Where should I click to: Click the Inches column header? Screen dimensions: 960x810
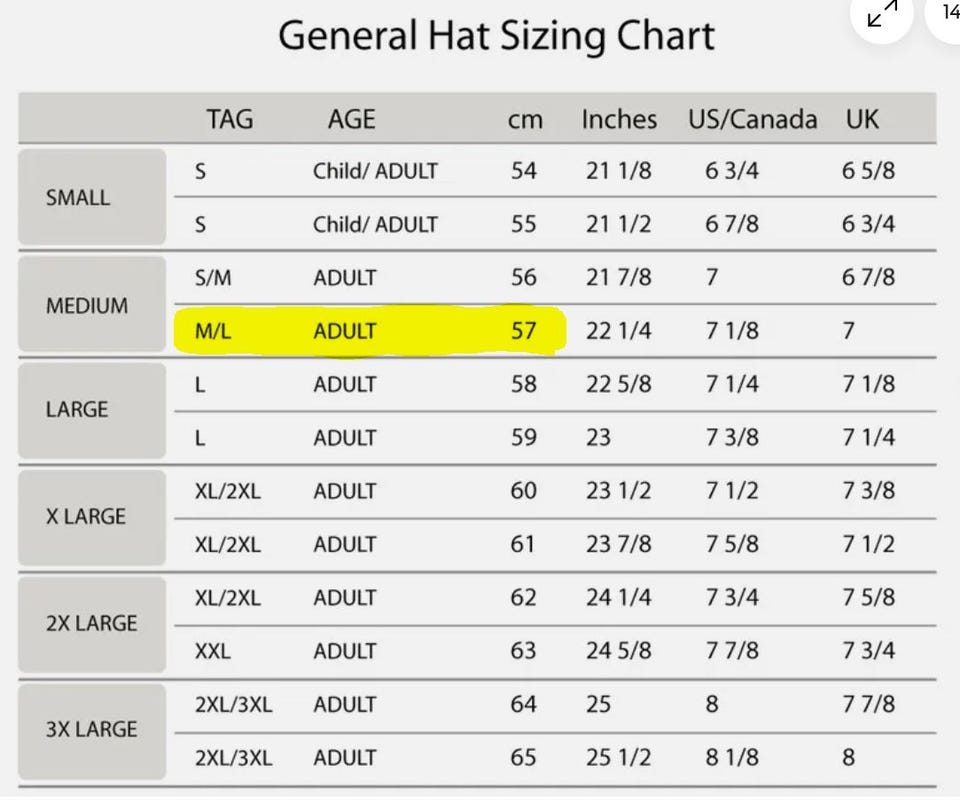pos(619,120)
